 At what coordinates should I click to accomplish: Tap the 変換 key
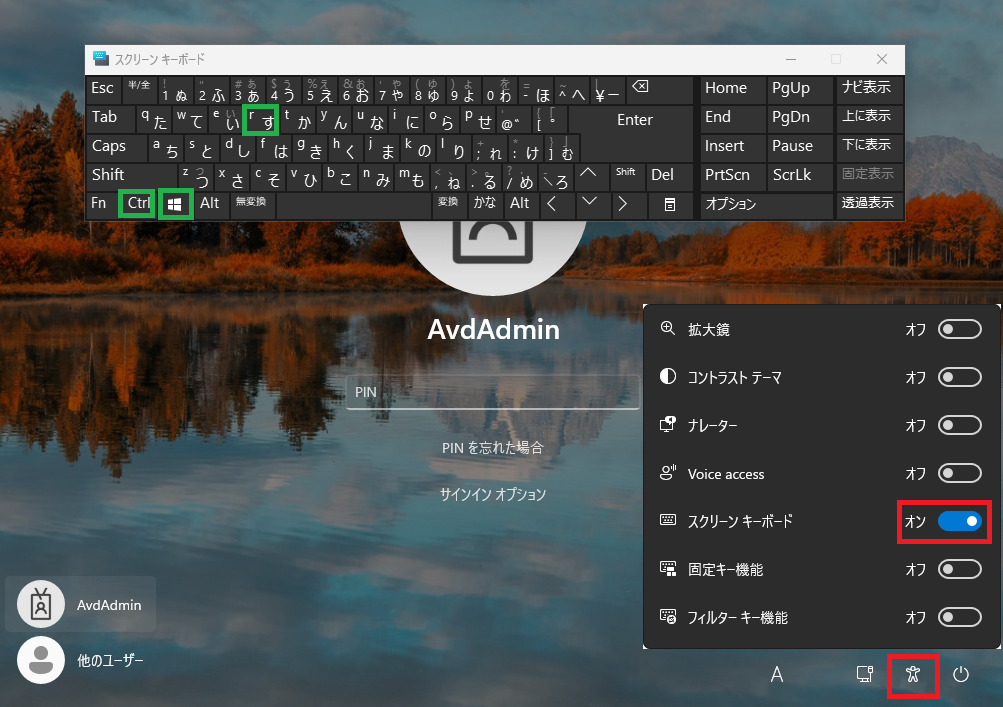(450, 205)
